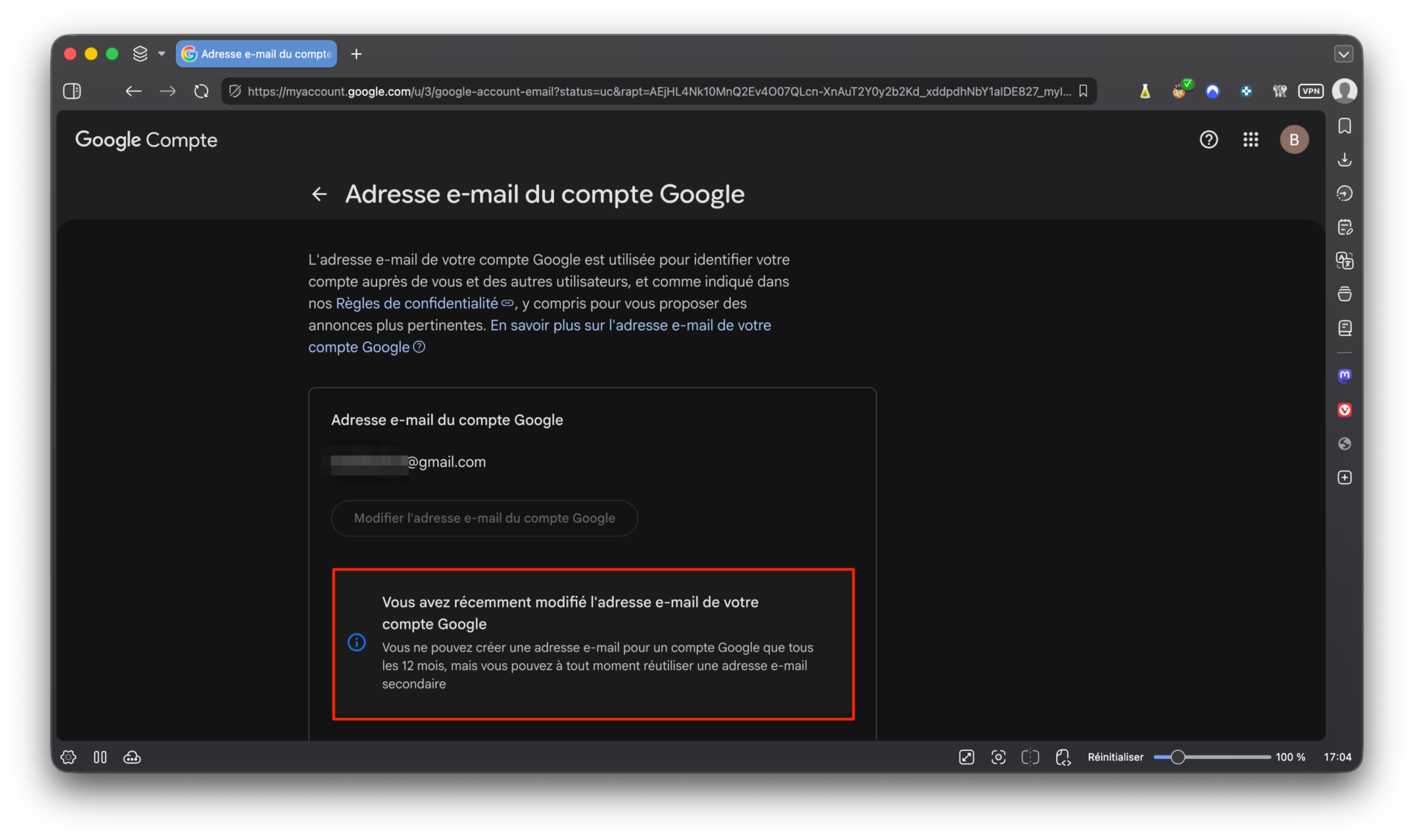This screenshot has height=840, width=1414.
Task: Click the blue cross extension icon
Action: point(1246,91)
